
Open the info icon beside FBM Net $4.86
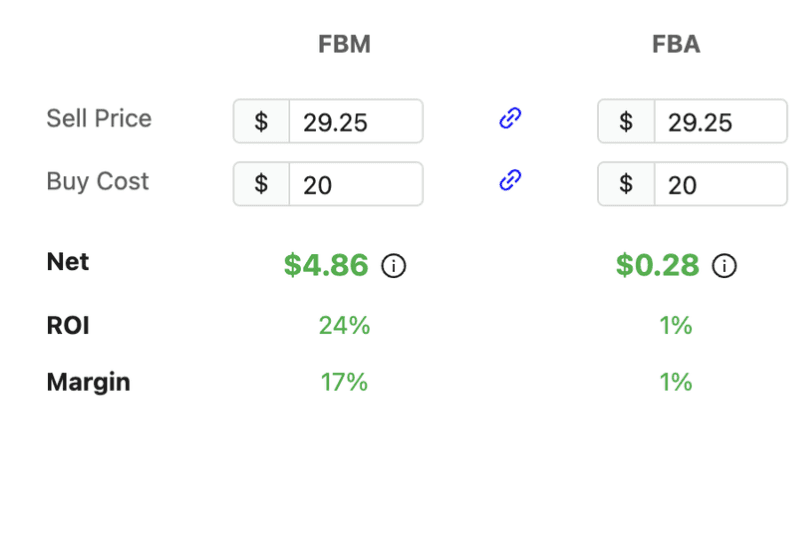pyautogui.click(x=394, y=266)
